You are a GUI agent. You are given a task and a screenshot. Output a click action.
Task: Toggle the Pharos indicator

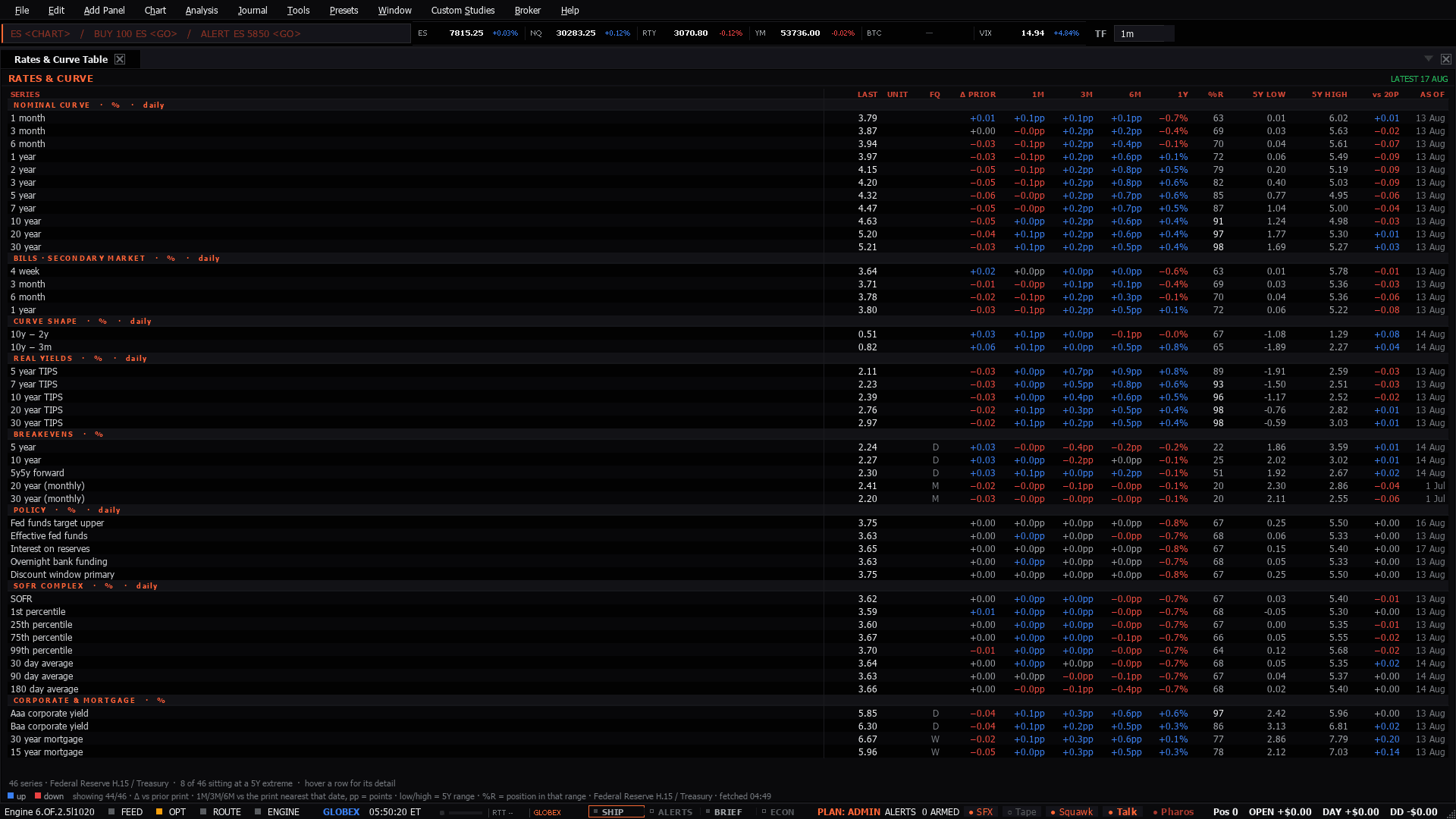click(1173, 811)
